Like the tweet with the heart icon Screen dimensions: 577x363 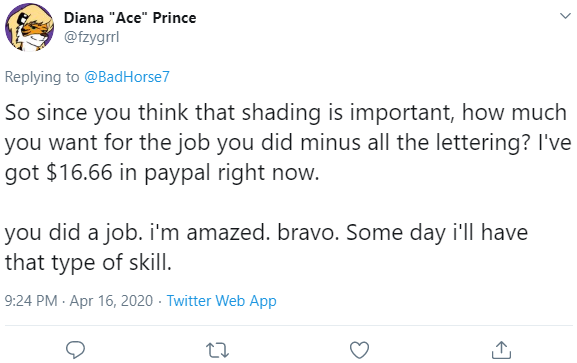[359, 350]
